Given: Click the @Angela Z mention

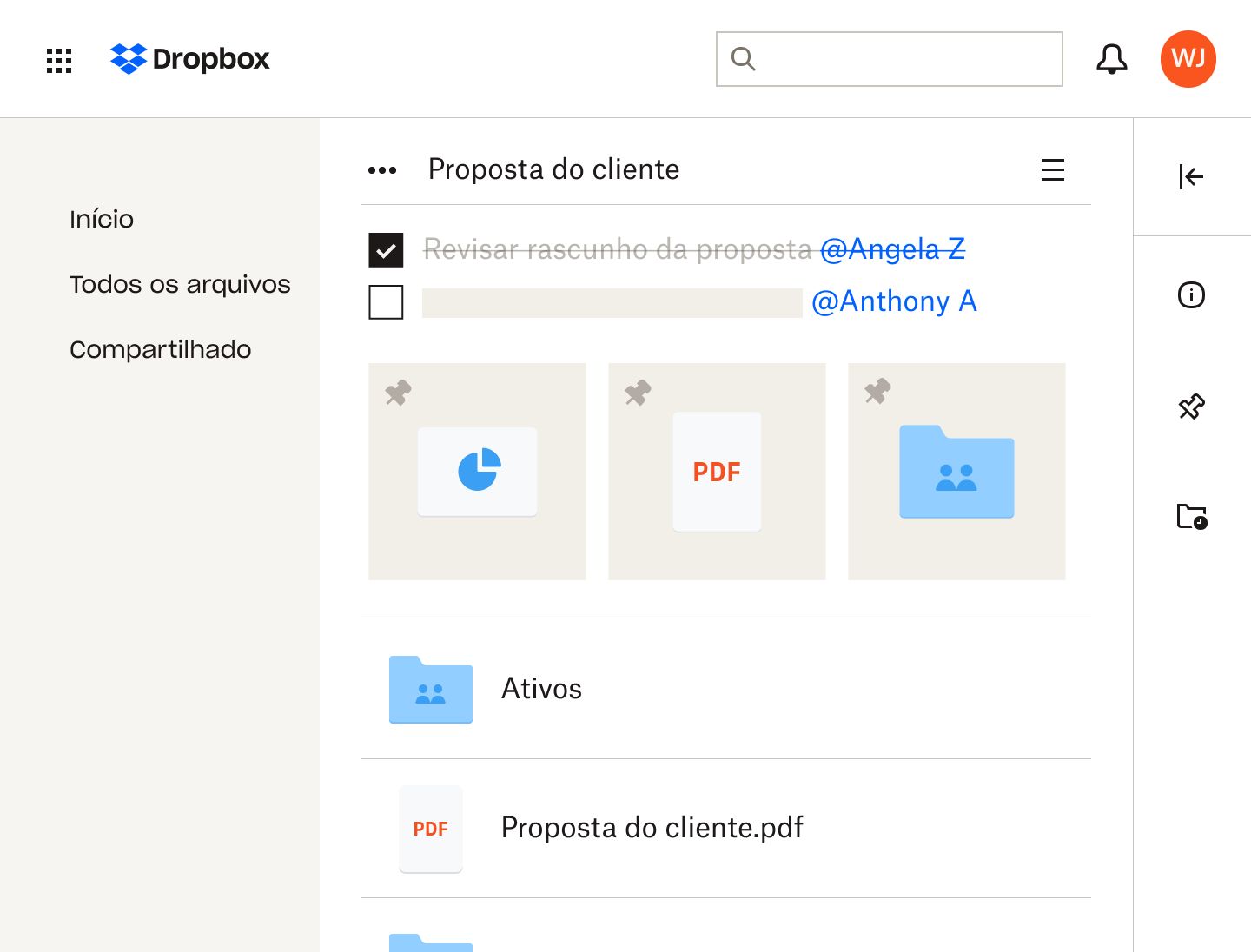Looking at the screenshot, I should (x=893, y=249).
